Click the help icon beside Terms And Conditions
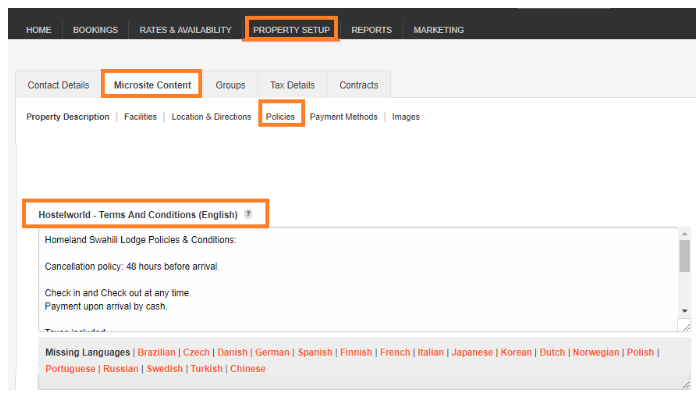 tap(248, 214)
